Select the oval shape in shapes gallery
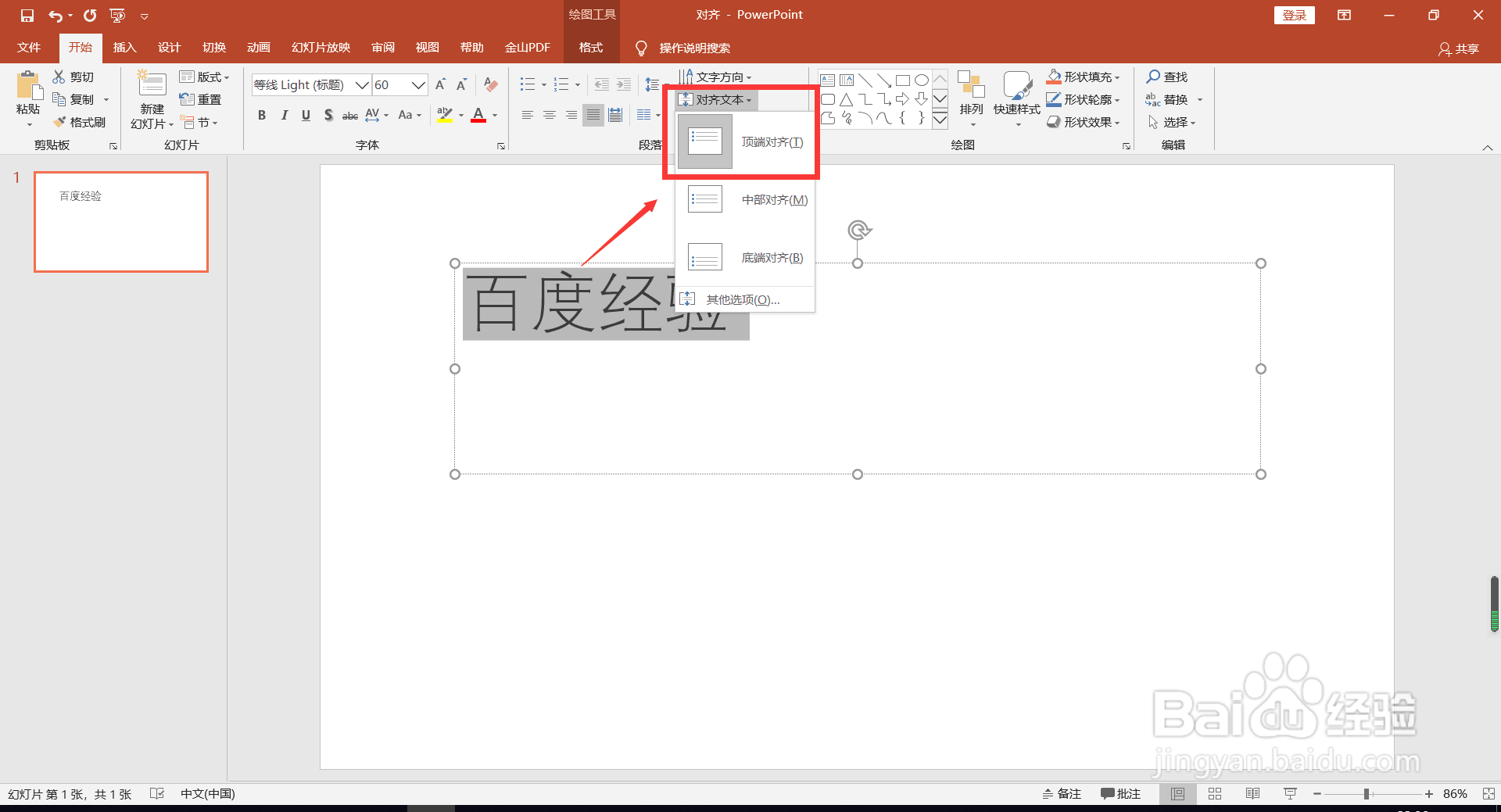This screenshot has height=812, width=1501. 922,80
